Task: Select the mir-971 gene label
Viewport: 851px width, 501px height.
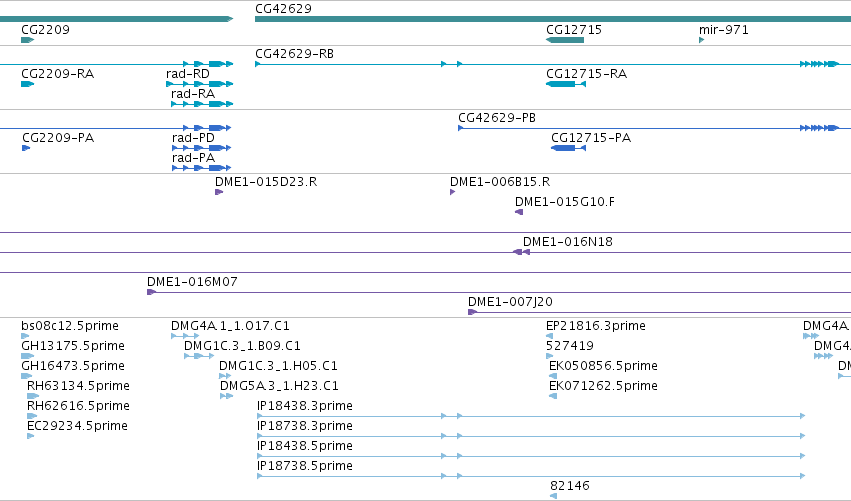Action: pos(723,29)
